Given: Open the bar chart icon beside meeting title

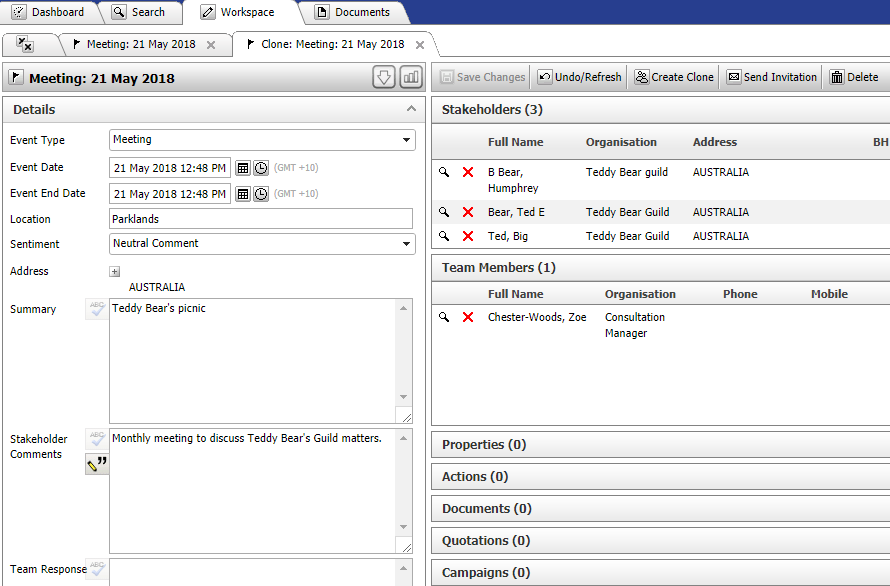Looking at the screenshot, I should tap(411, 77).
